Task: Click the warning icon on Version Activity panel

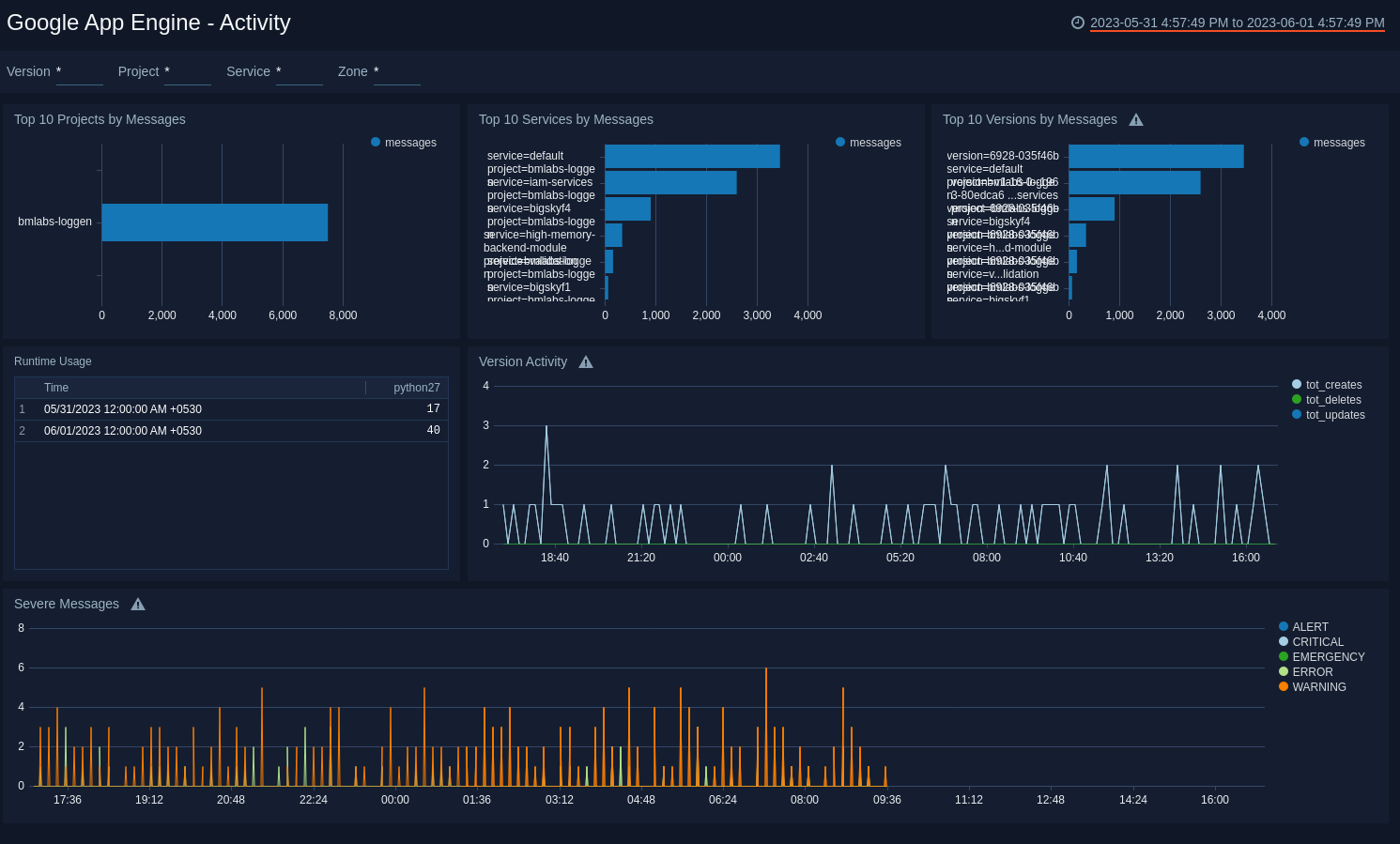Action: [x=586, y=361]
